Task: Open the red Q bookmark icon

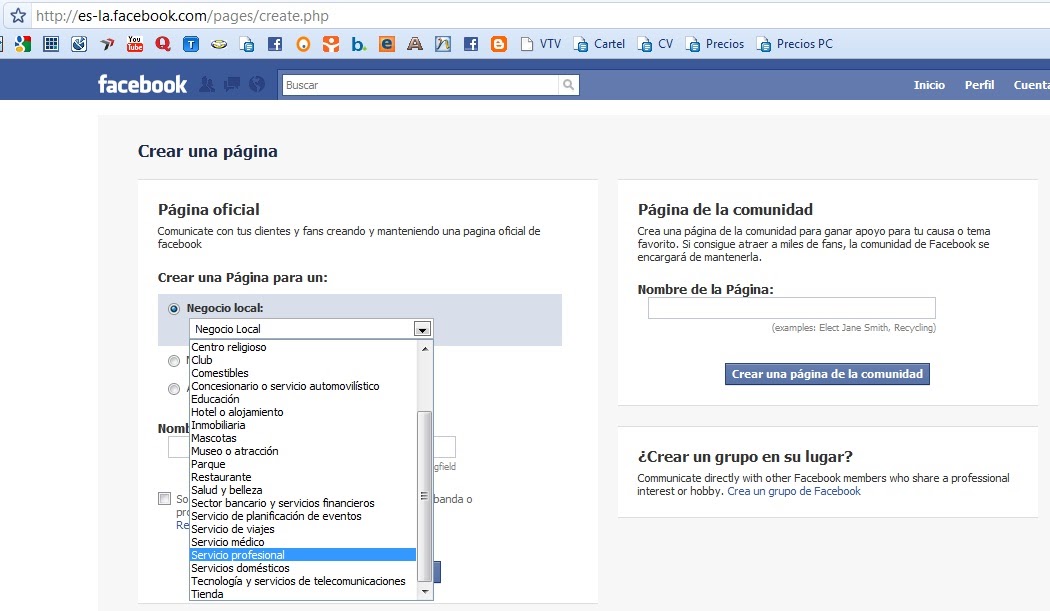Action: pyautogui.click(x=163, y=44)
